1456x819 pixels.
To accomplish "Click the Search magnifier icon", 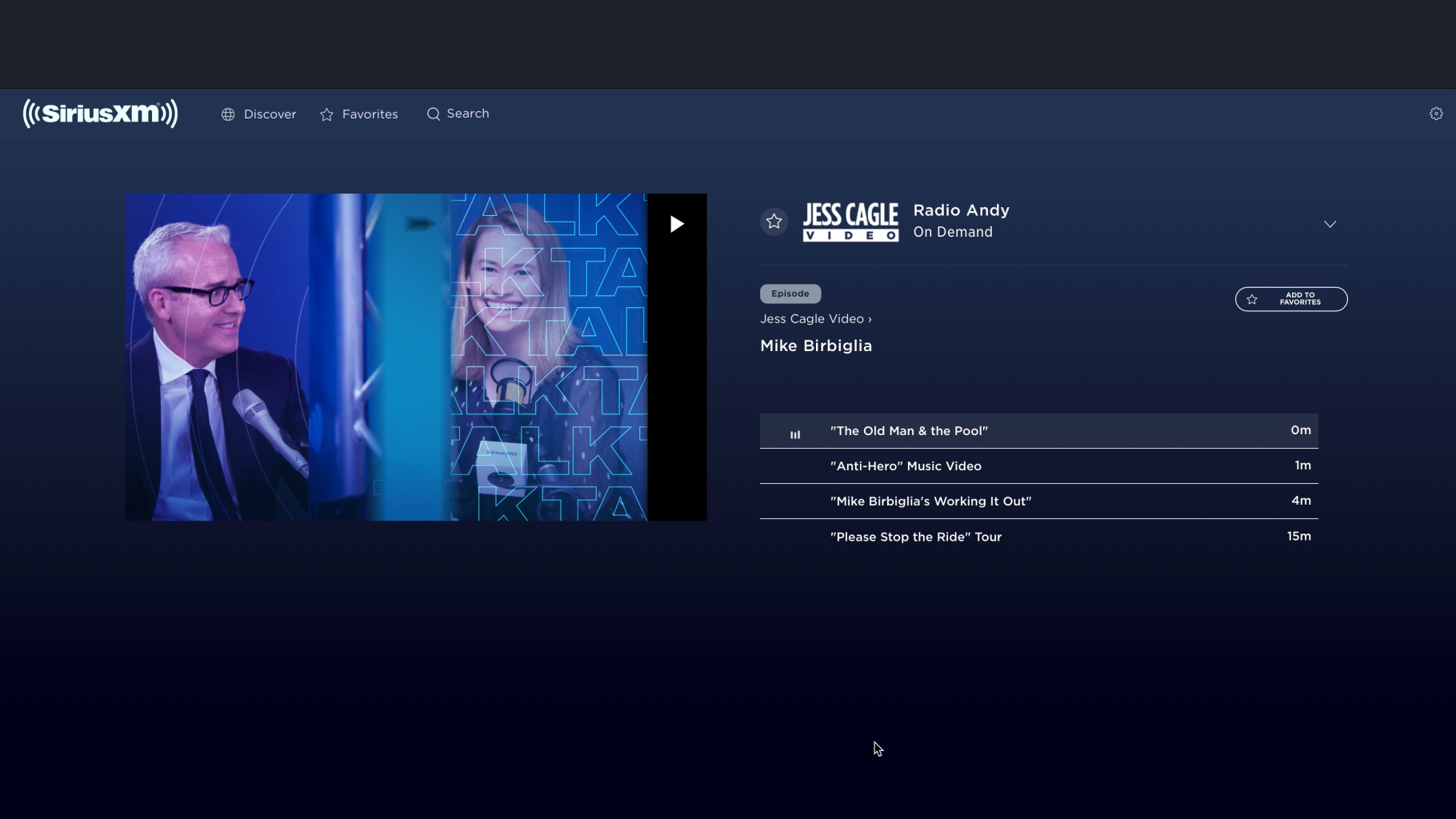I will (433, 114).
